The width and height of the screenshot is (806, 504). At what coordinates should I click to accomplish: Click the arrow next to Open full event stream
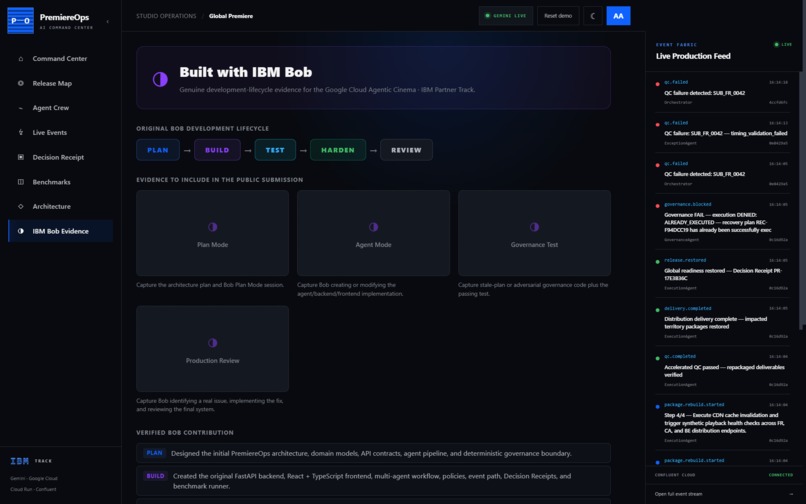click(790, 494)
